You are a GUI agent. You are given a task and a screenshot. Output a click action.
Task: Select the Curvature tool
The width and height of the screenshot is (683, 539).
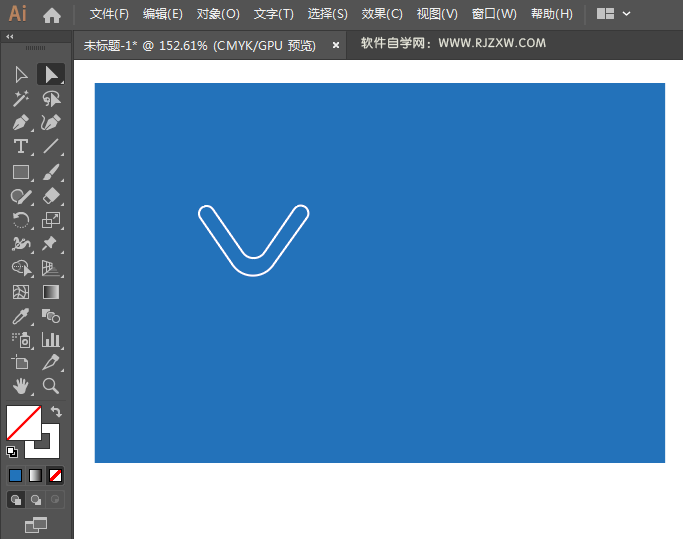pos(51,123)
